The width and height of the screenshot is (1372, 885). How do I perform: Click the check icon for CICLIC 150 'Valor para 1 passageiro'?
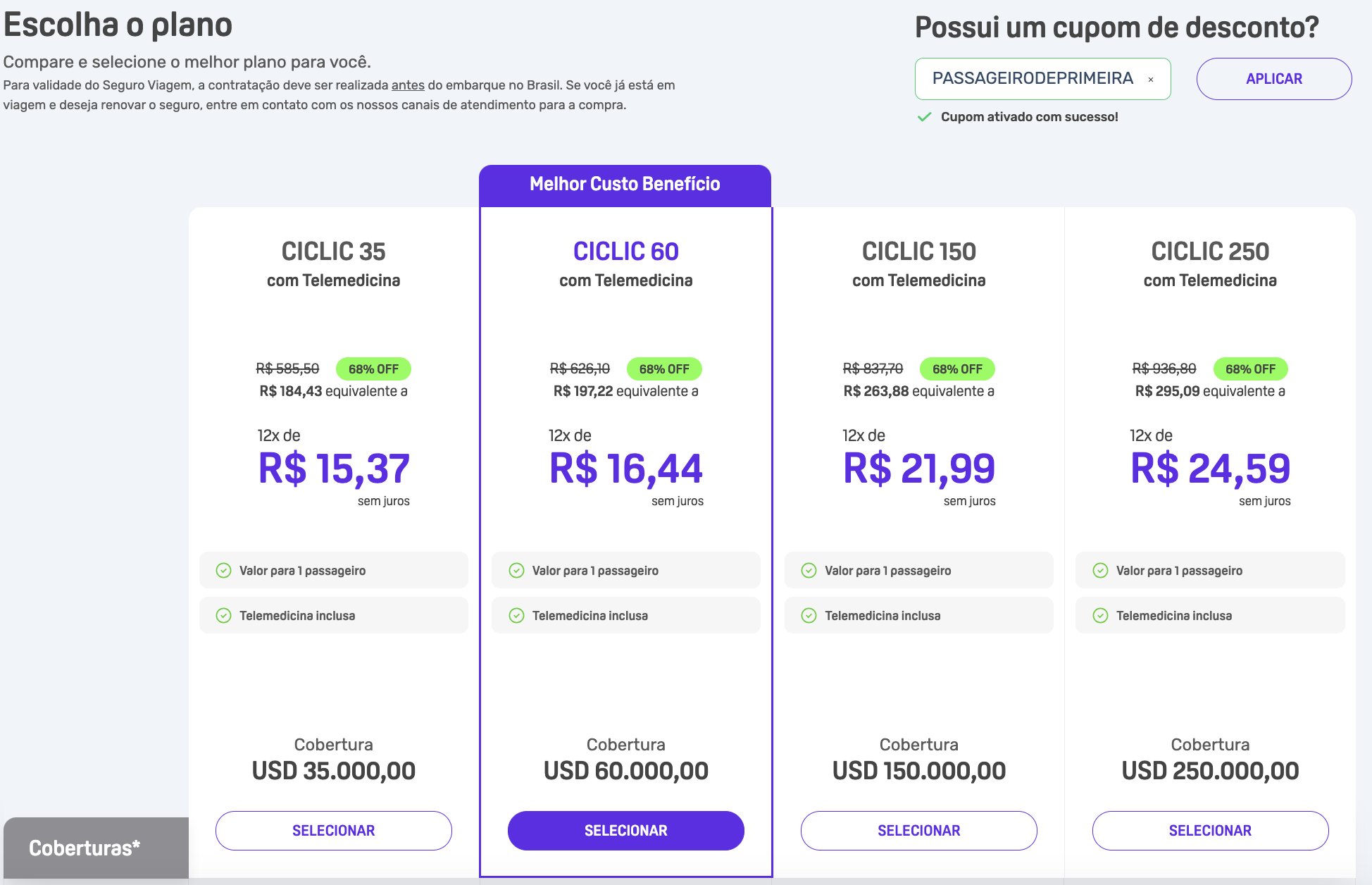(809, 571)
